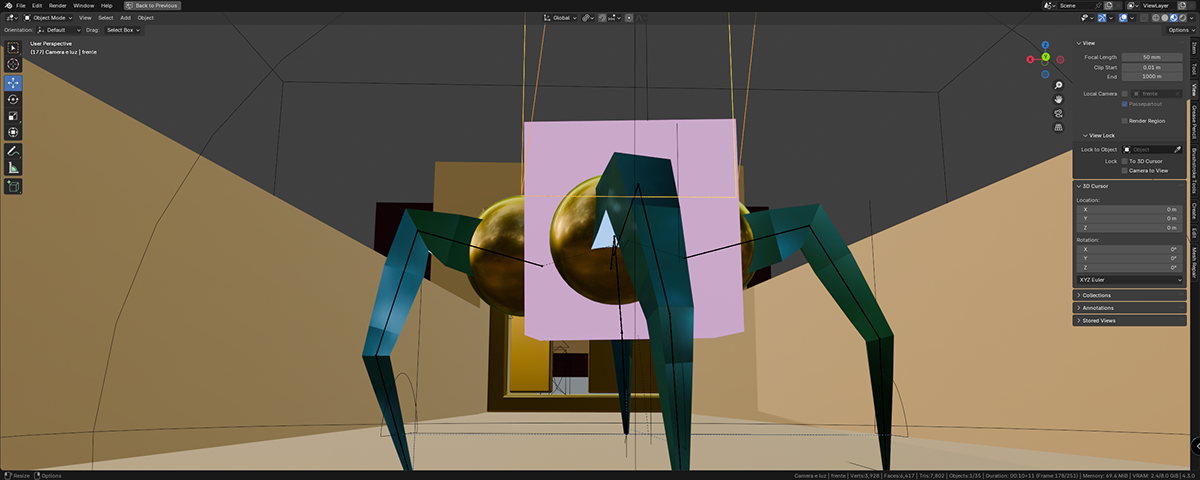The width and height of the screenshot is (1200, 480).
Task: Pick the Measure tool
Action: pyautogui.click(x=14, y=167)
